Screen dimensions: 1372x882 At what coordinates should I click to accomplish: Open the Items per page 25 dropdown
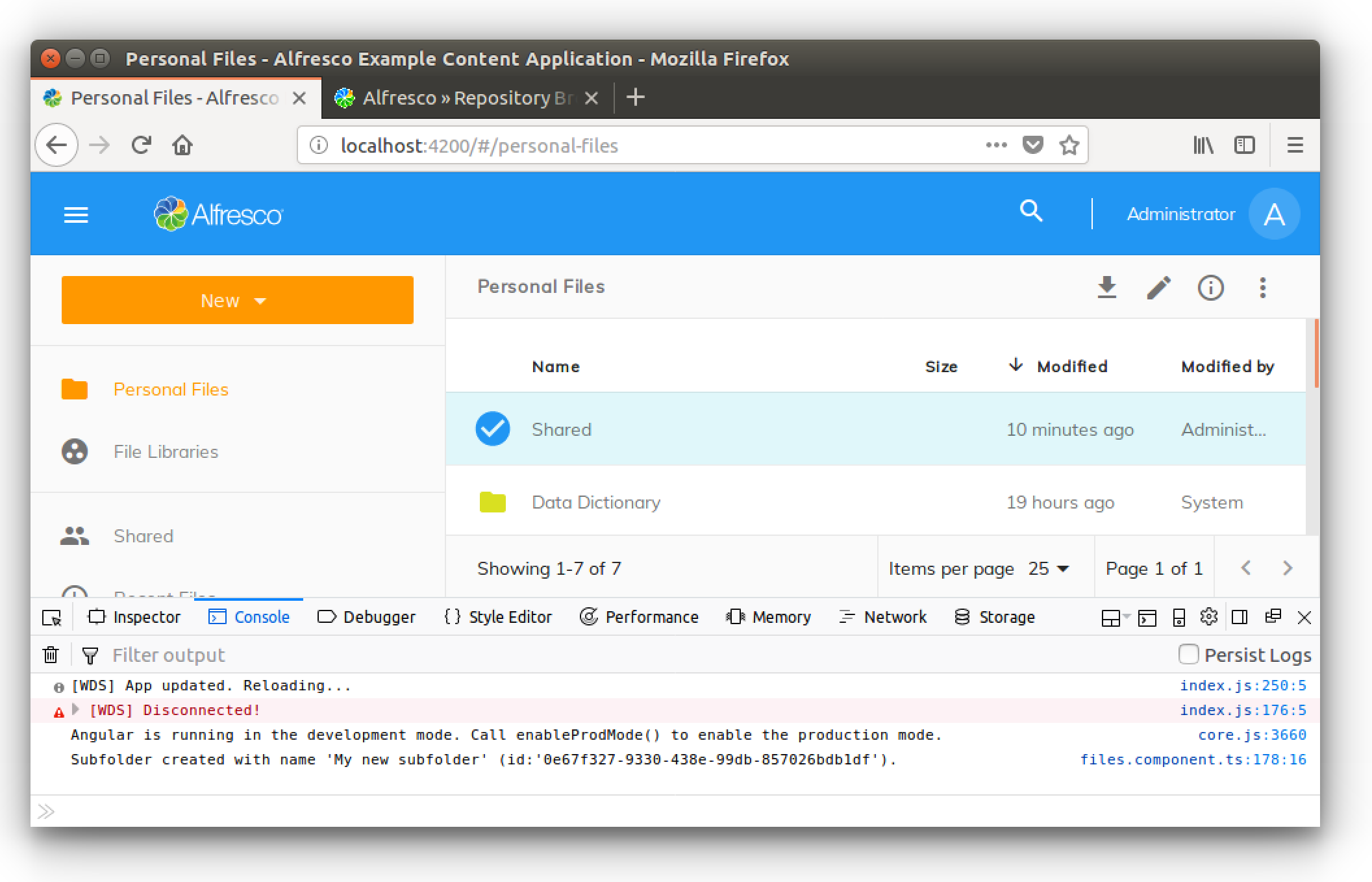coord(1049,568)
